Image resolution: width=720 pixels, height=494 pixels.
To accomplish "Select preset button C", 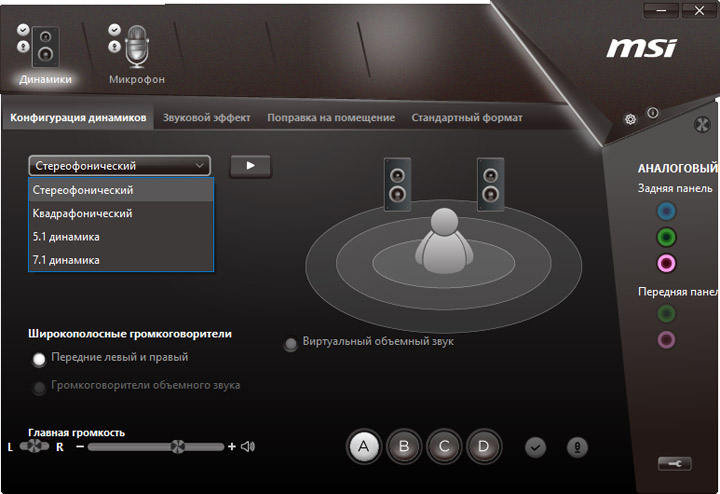I will point(444,446).
